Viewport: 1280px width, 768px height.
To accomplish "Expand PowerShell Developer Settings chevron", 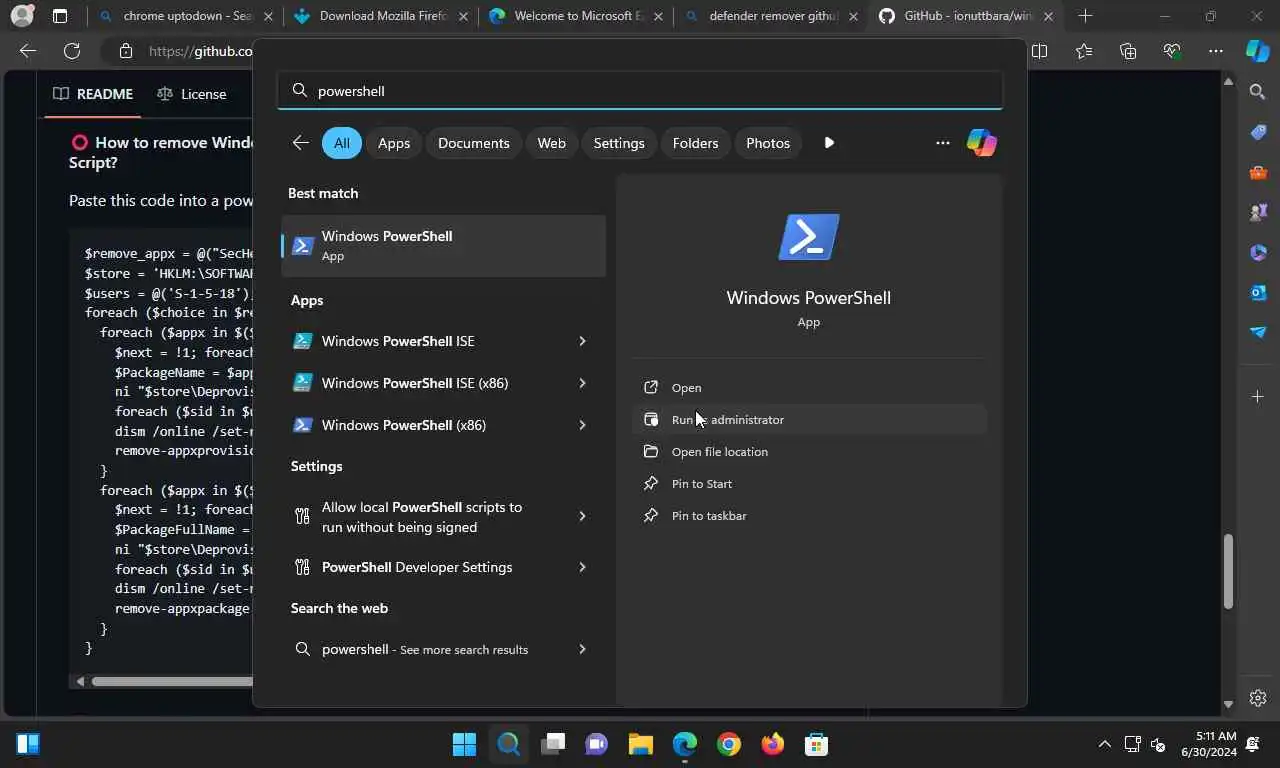I will 582,567.
